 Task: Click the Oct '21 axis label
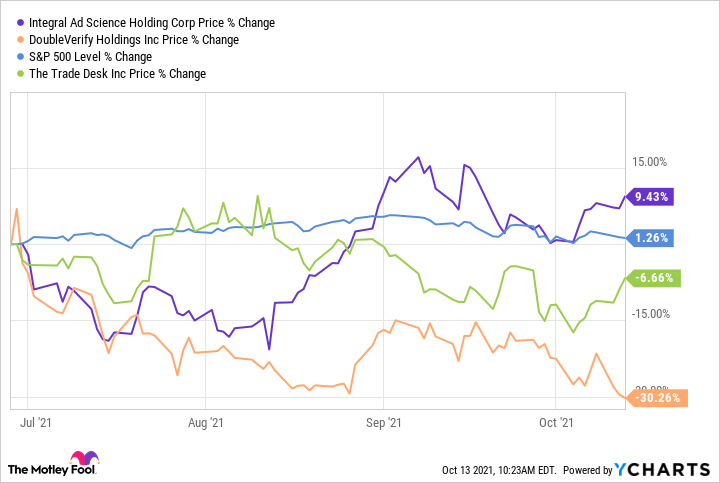[x=558, y=424]
